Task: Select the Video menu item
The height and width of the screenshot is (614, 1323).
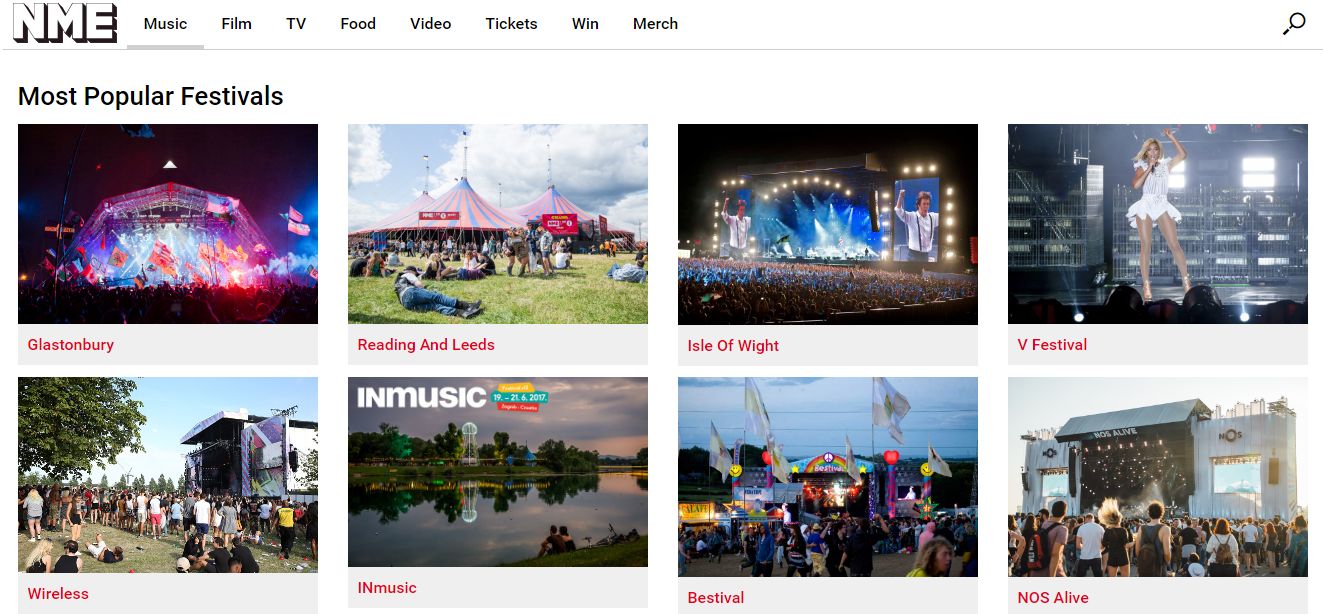Action: [430, 23]
